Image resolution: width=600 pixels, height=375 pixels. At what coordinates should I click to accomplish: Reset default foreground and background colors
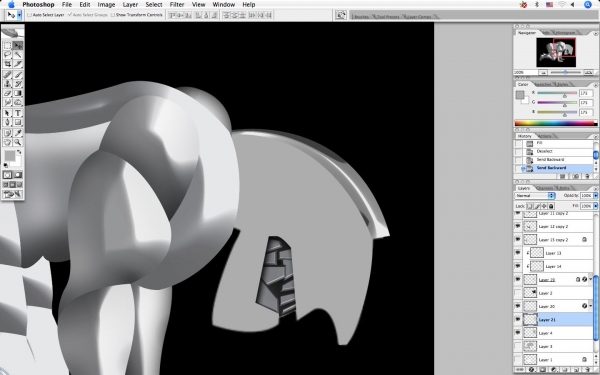[x=6, y=165]
